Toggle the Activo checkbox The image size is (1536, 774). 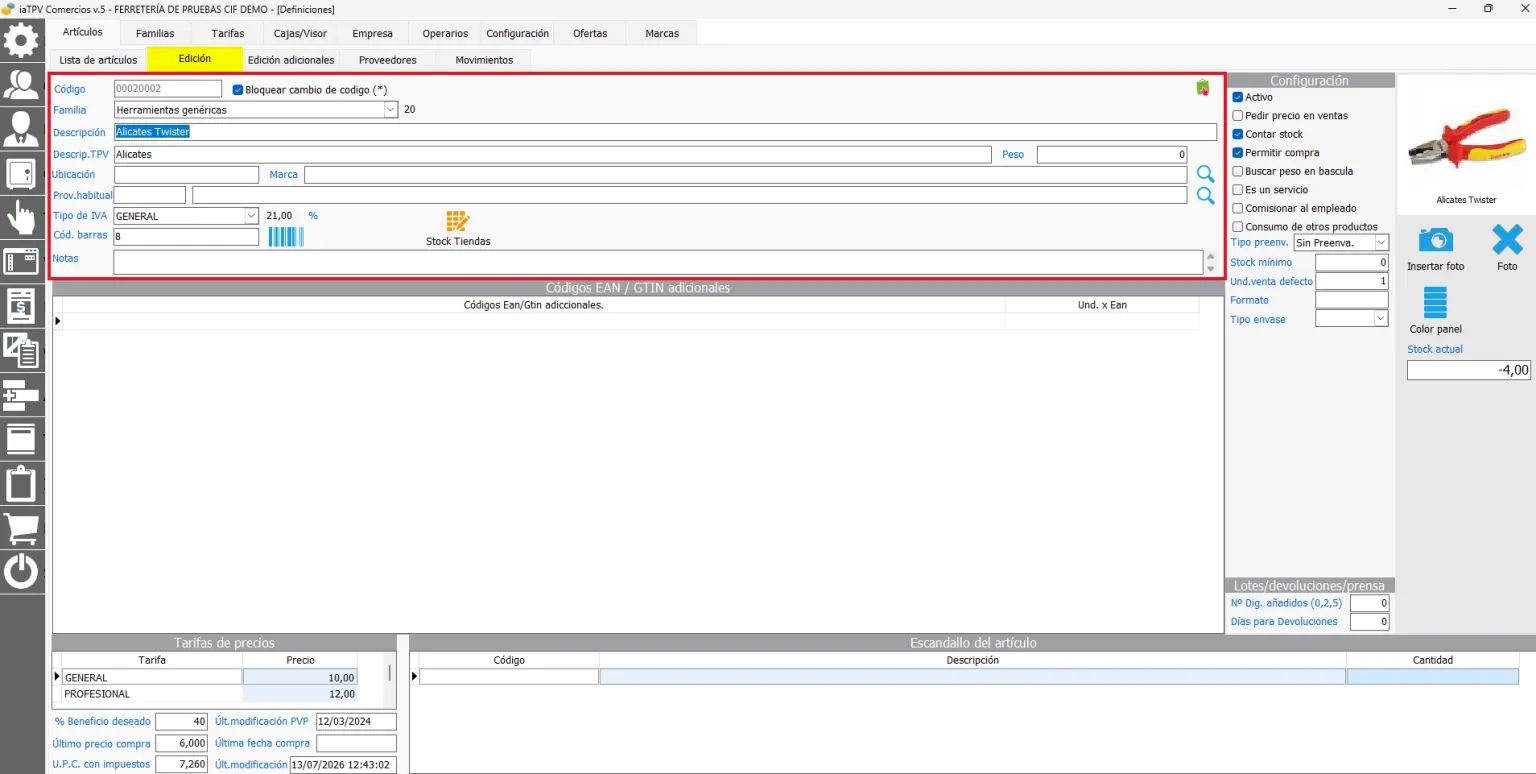(1238, 97)
